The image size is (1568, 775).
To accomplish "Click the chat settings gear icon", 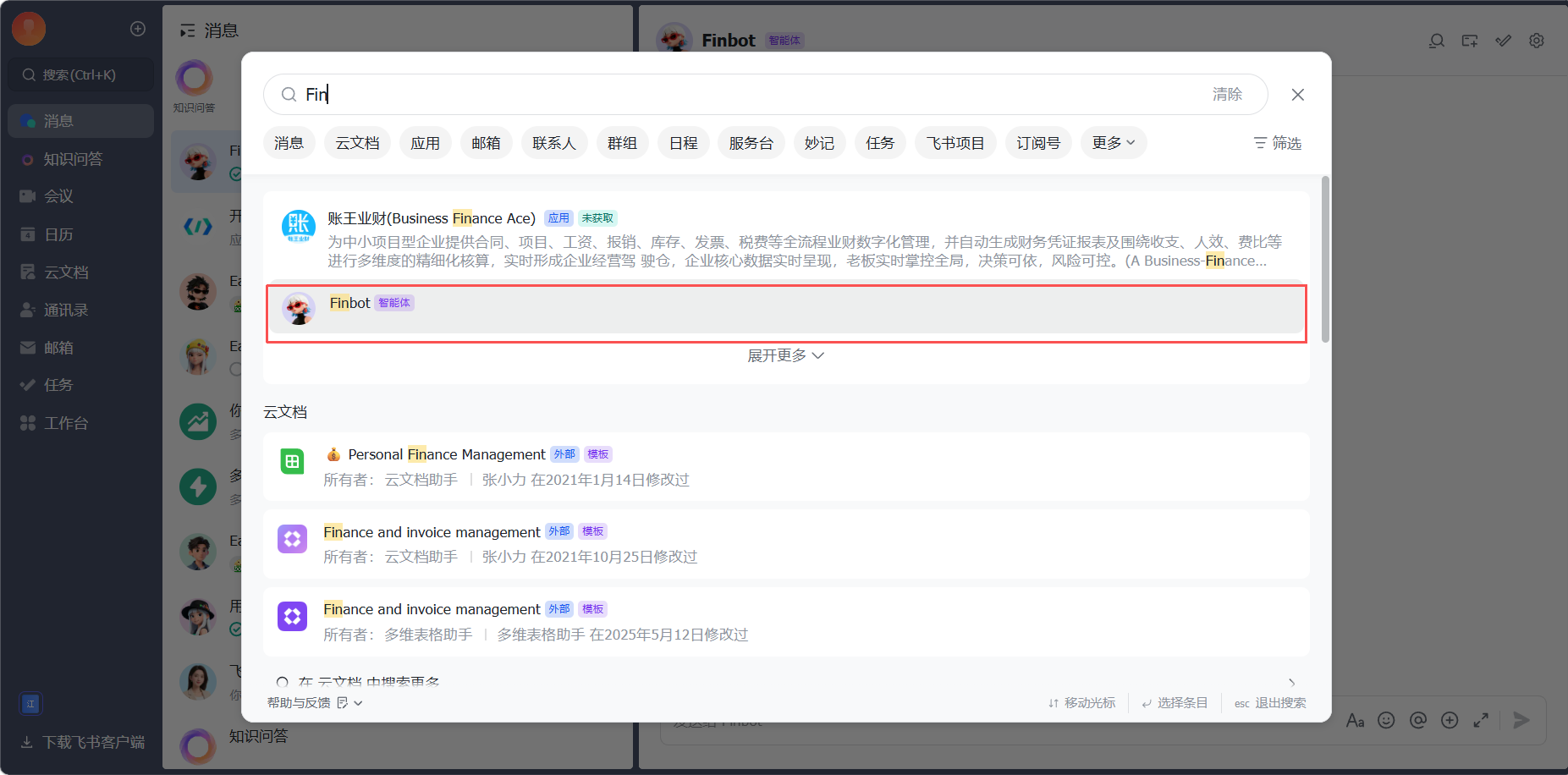I will [1537, 41].
